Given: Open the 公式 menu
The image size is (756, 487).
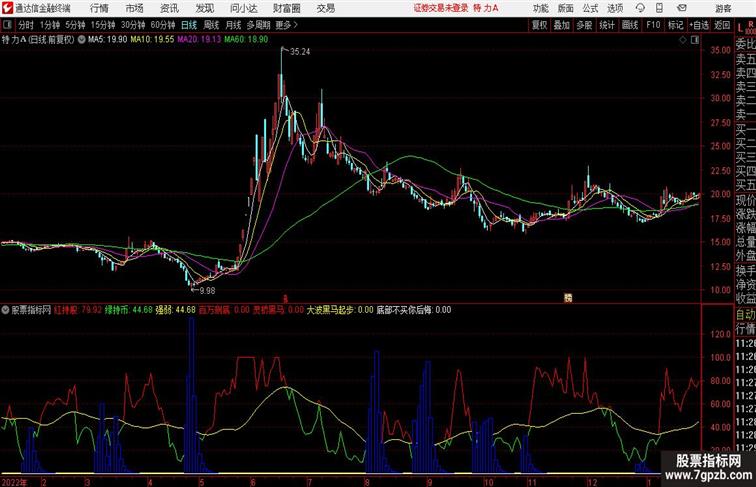Looking at the screenshot, I should (x=590, y=8).
